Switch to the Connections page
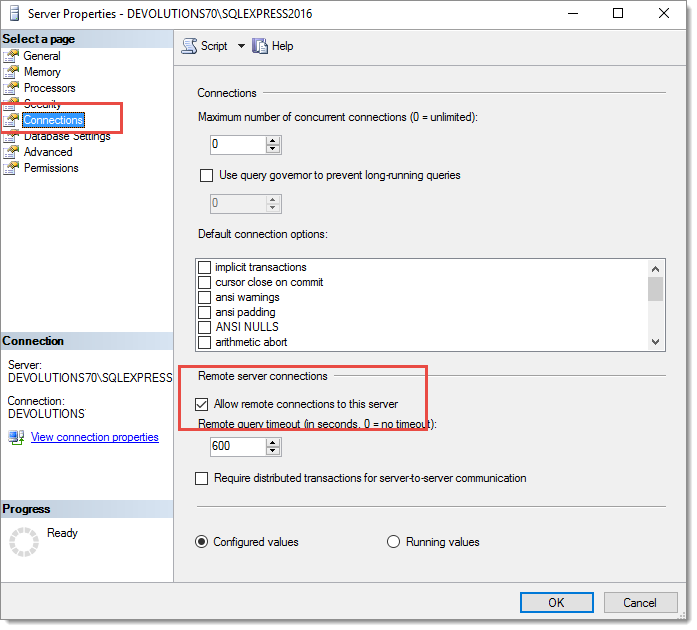 pos(53,120)
